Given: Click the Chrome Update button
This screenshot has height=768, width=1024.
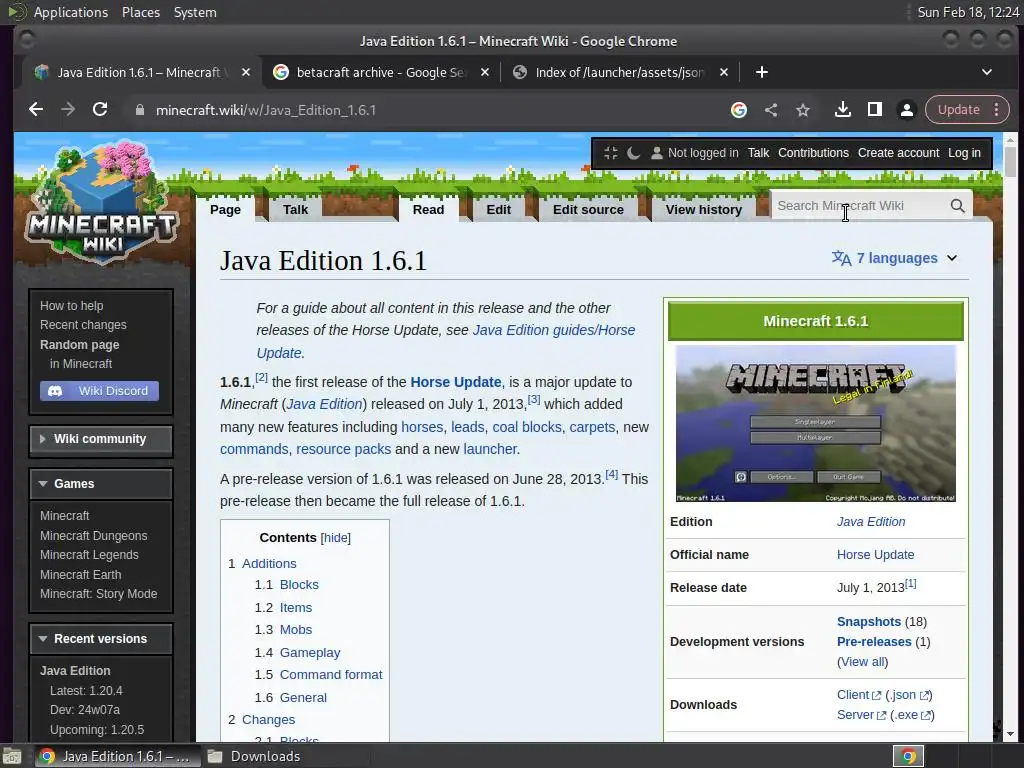Looking at the screenshot, I should click(x=958, y=110).
